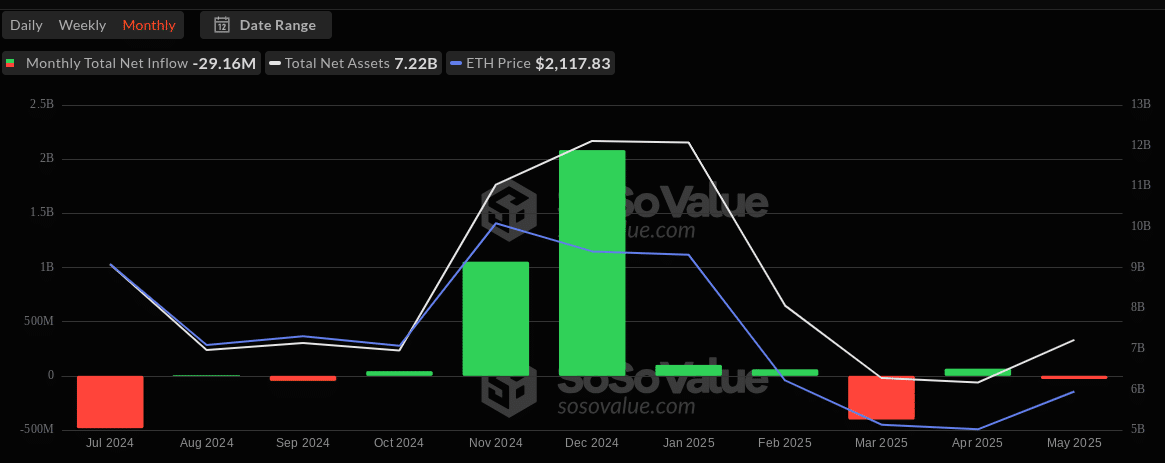
Task: Select the Weekly tab
Action: point(83,25)
